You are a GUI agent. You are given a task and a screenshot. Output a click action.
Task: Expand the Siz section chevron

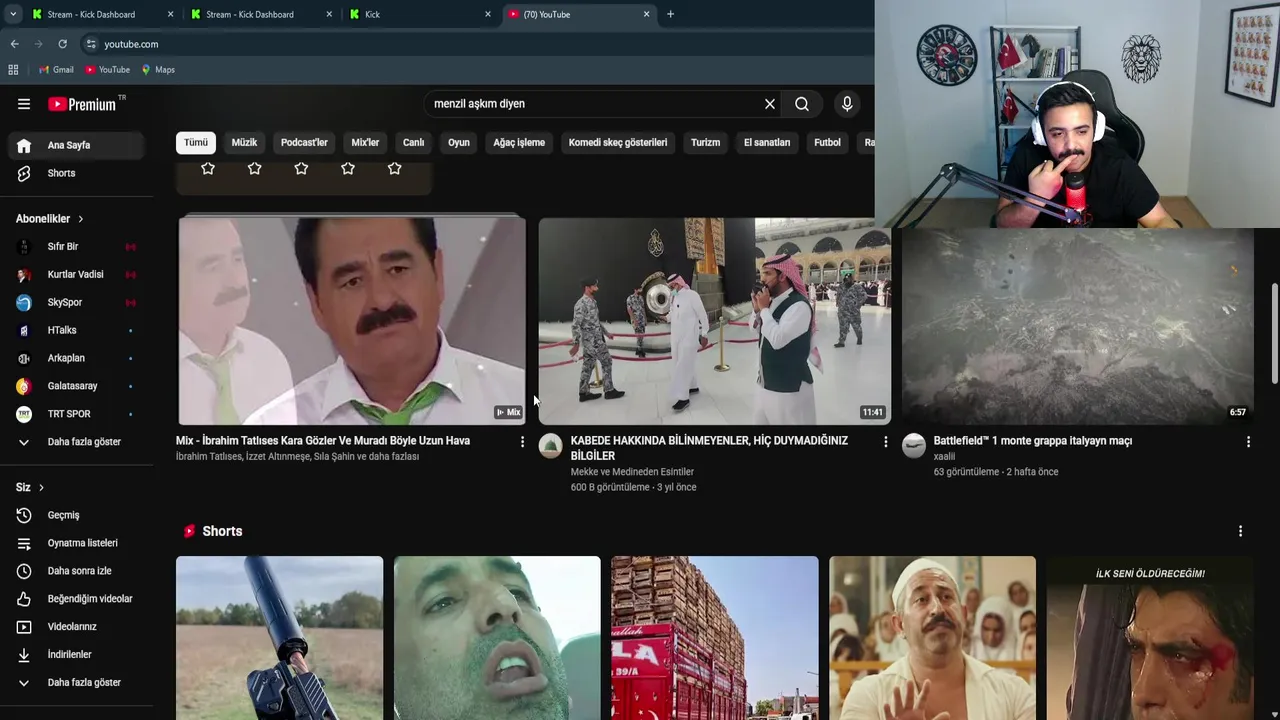[x=41, y=488]
